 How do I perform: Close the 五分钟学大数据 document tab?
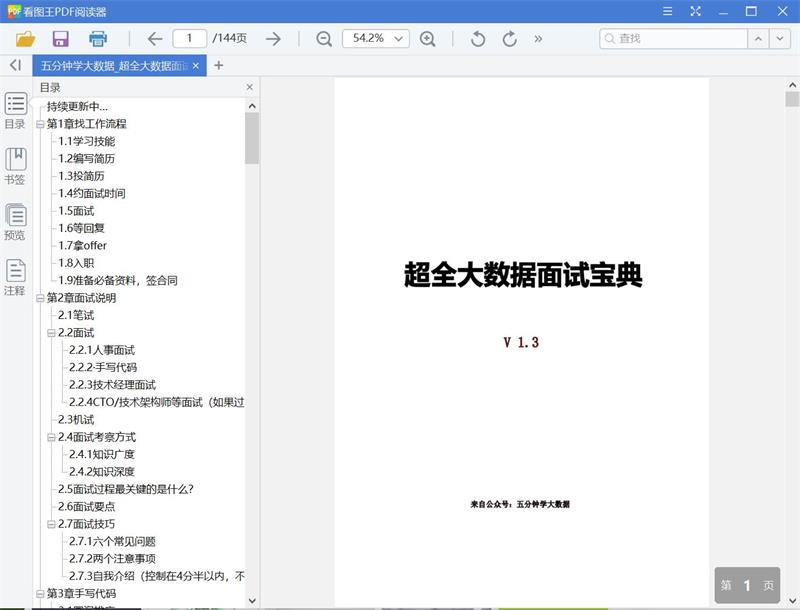196,66
